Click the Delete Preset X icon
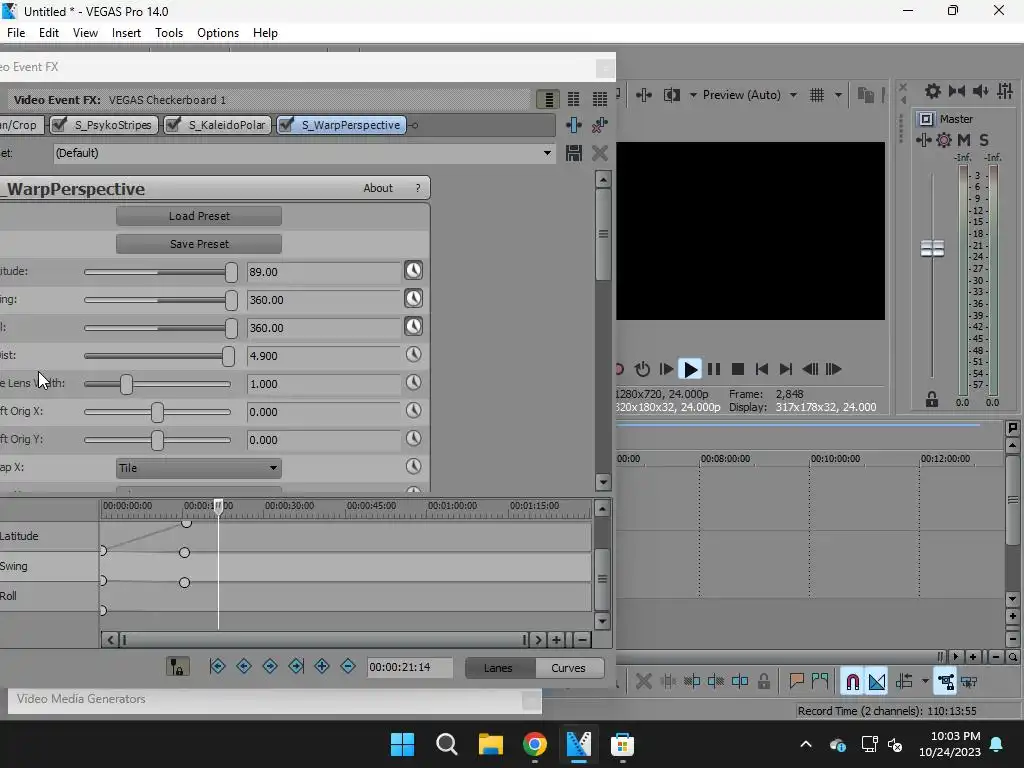Image resolution: width=1024 pixels, height=768 pixels. click(600, 153)
